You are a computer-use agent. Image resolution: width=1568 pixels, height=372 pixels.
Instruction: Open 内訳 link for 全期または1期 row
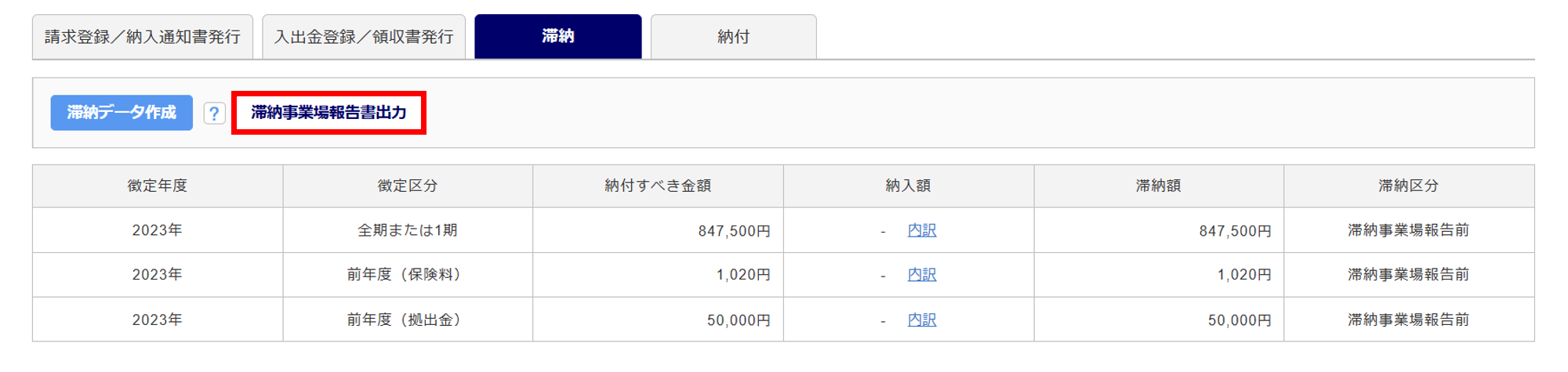(921, 230)
